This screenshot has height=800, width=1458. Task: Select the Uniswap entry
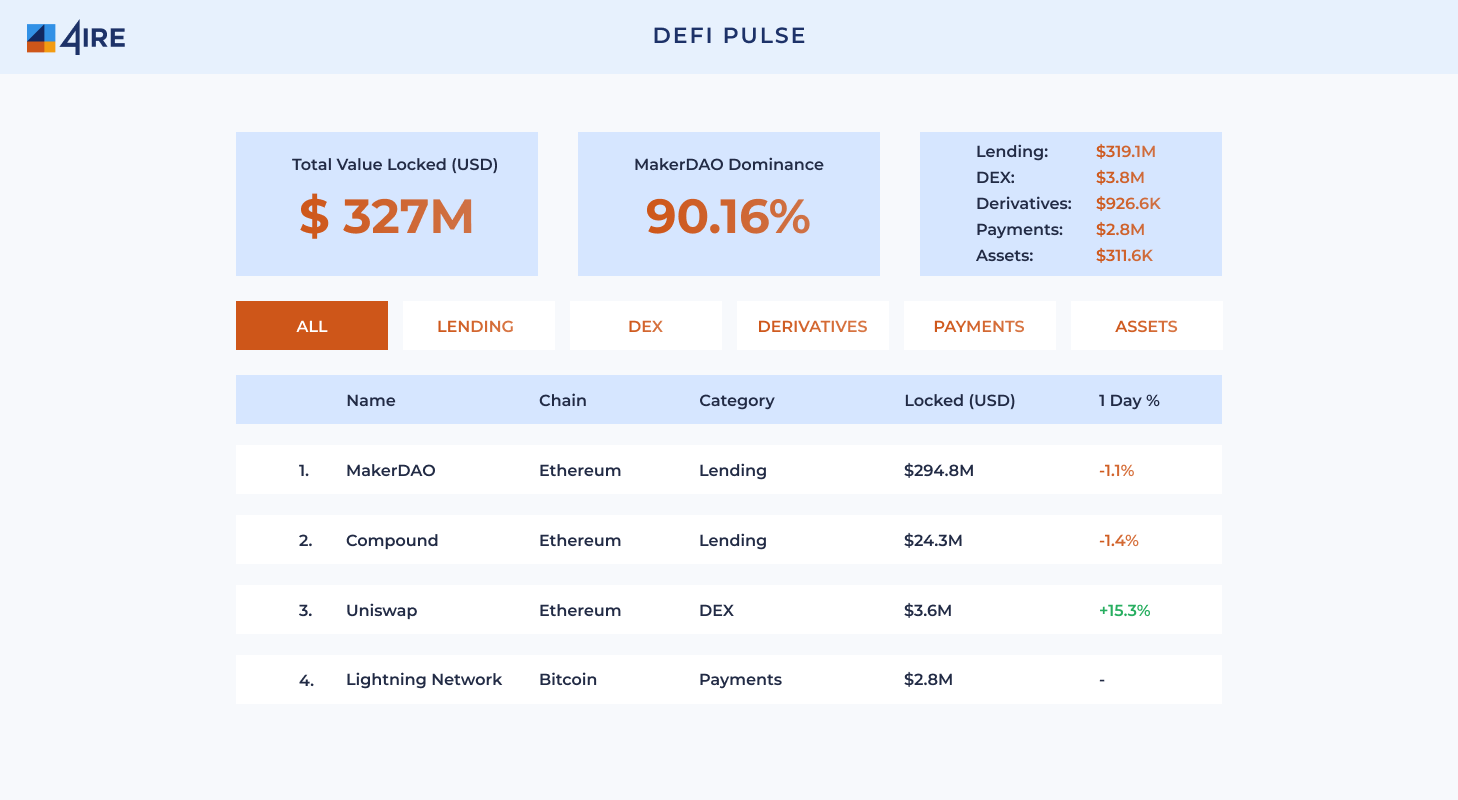[382, 610]
